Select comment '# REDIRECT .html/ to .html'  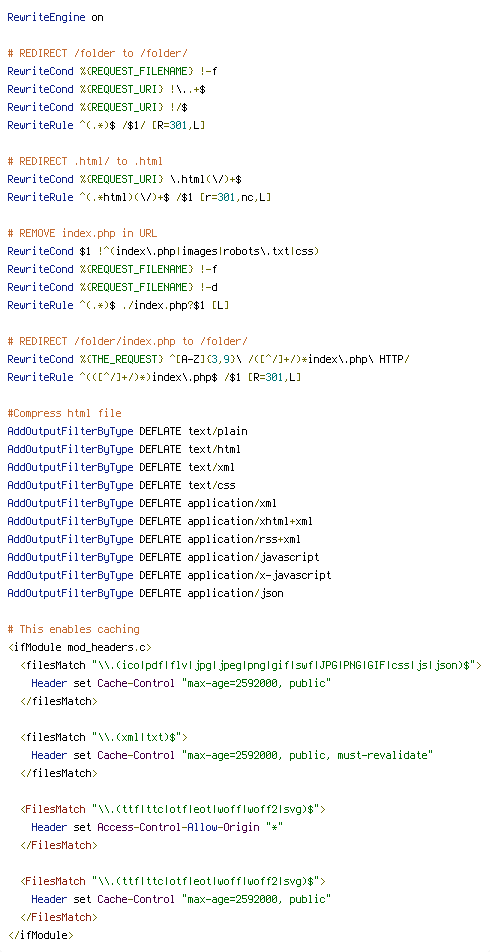point(85,162)
